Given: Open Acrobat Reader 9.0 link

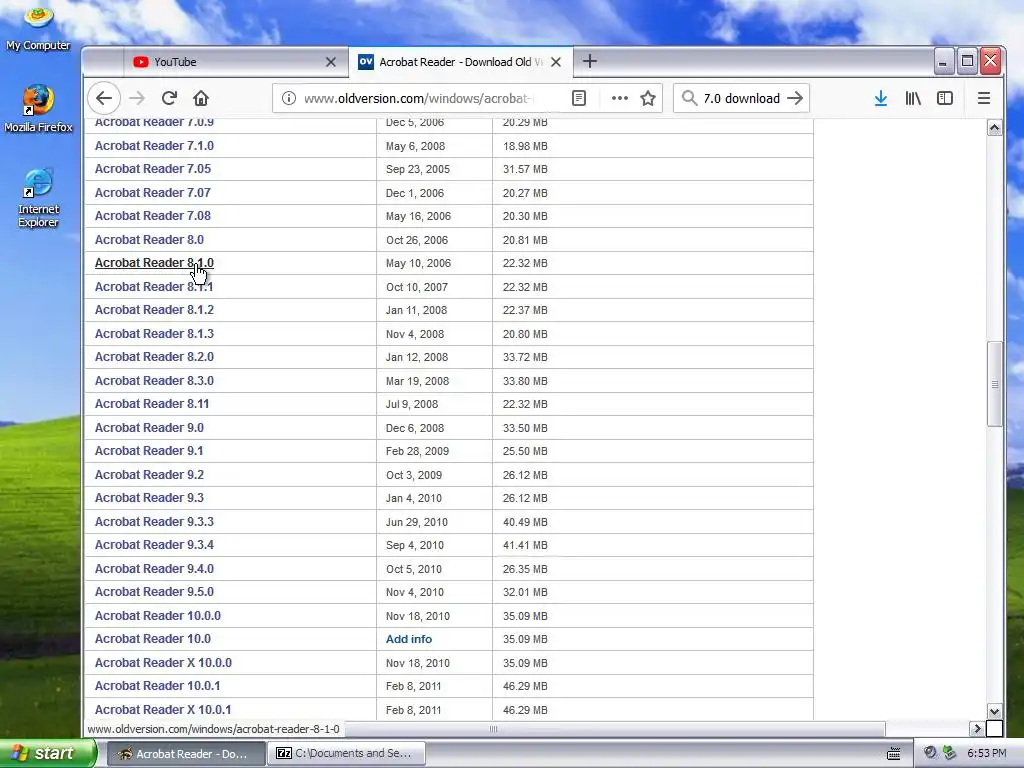Looking at the screenshot, I should pyautogui.click(x=150, y=428).
